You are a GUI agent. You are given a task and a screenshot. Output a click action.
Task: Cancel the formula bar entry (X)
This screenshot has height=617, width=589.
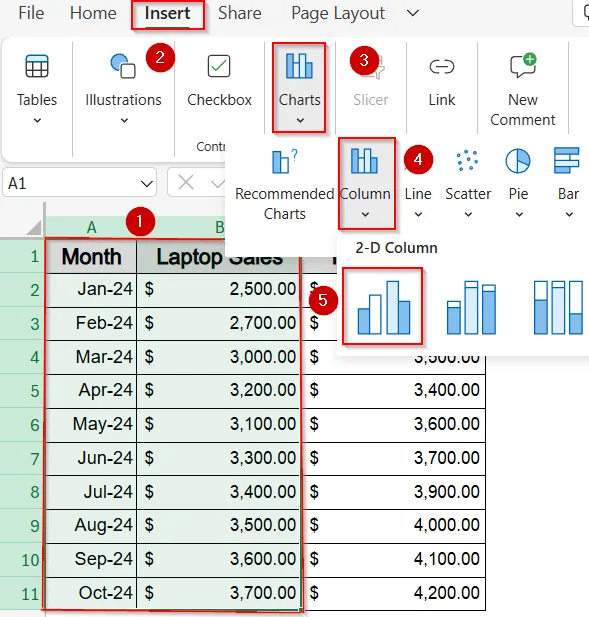[x=185, y=183]
